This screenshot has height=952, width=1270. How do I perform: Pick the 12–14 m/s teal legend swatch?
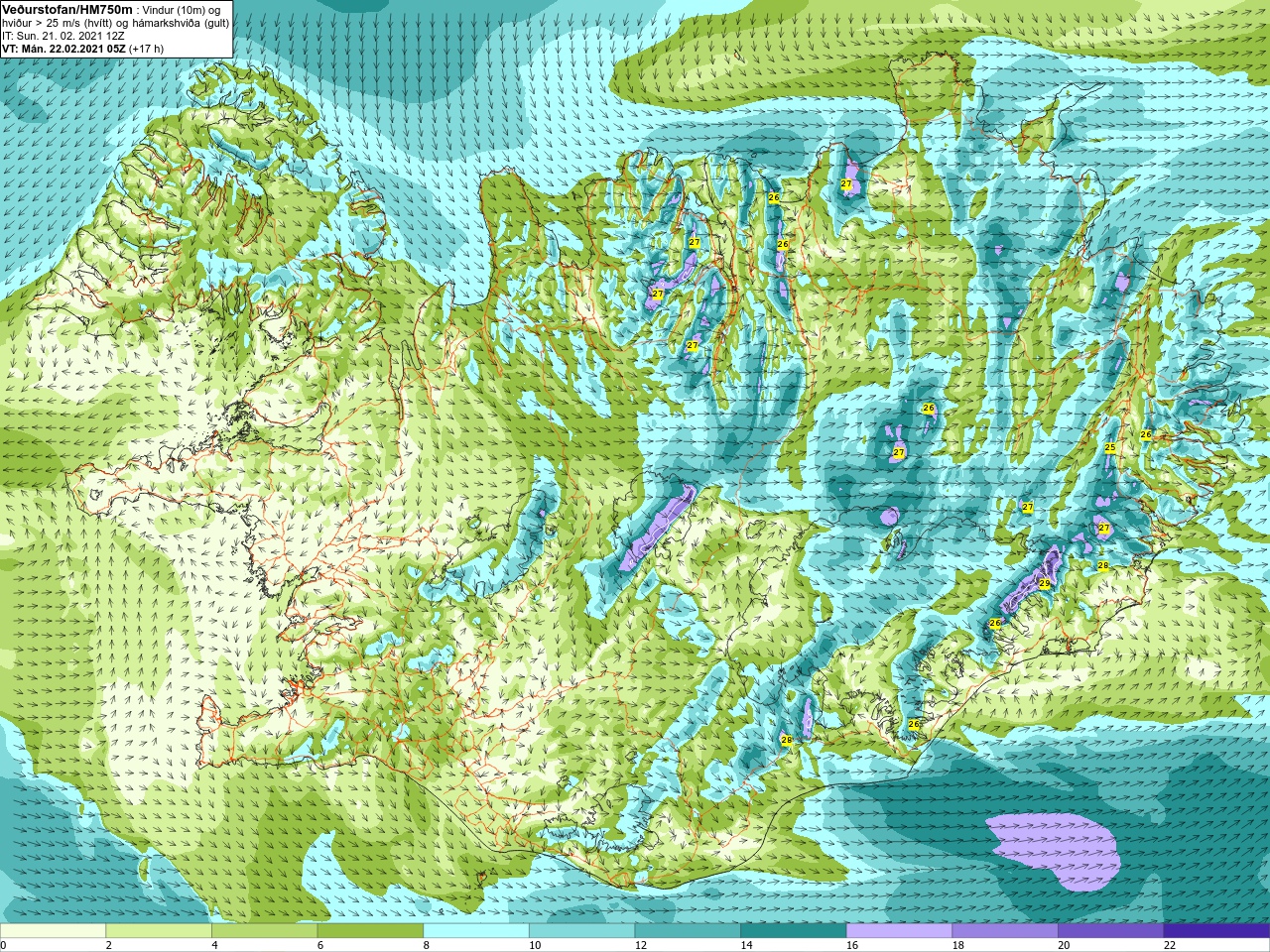coord(688,931)
